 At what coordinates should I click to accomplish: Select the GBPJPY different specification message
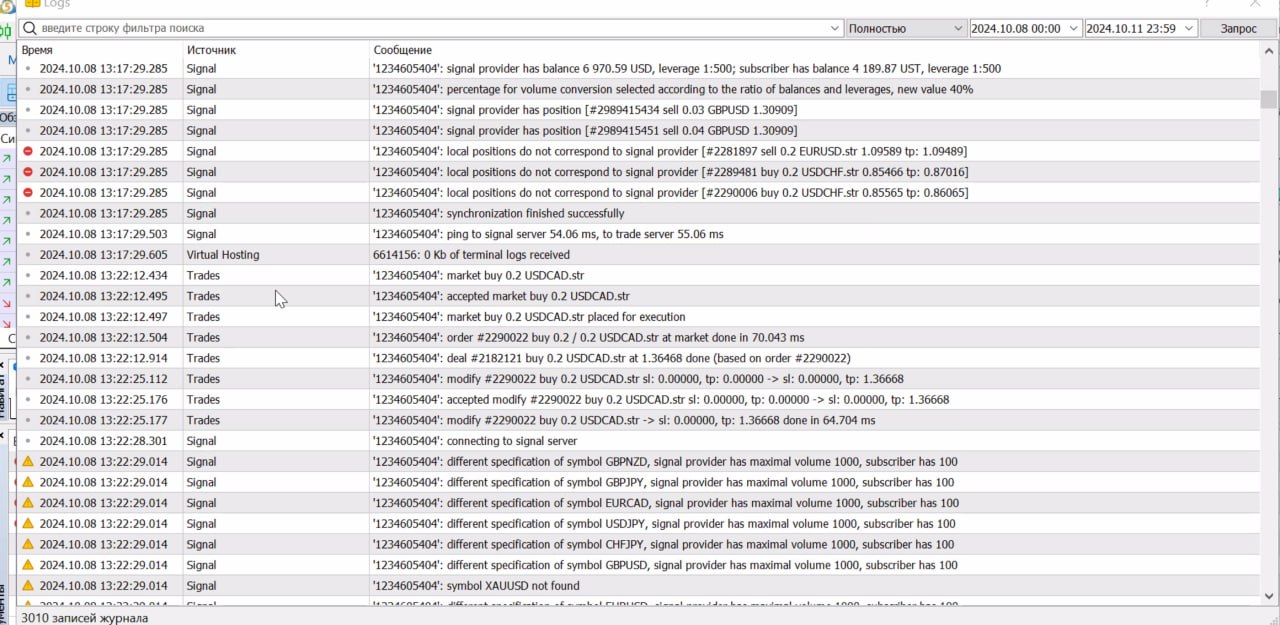664,482
